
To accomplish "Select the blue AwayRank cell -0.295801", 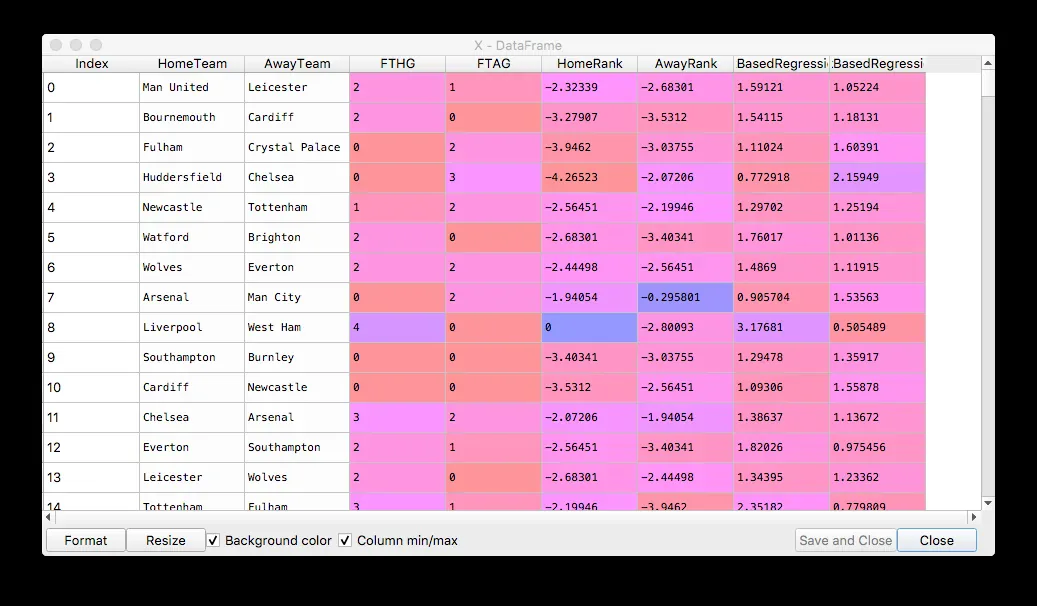I will [x=685, y=298].
